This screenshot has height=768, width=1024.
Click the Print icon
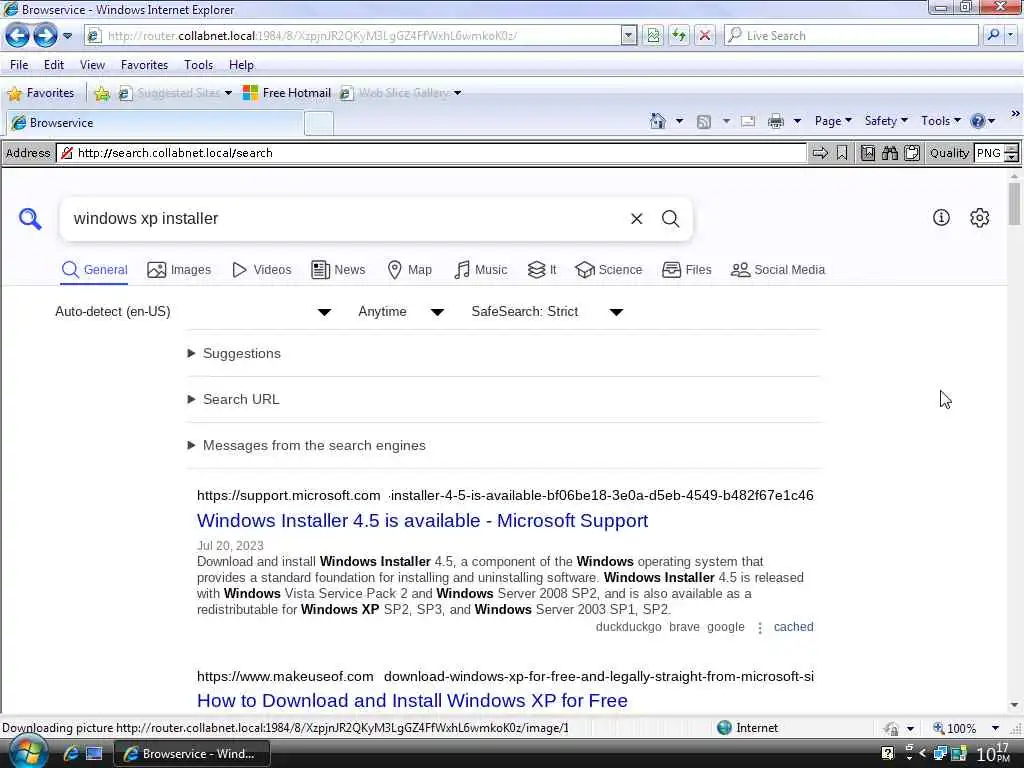[x=775, y=121]
